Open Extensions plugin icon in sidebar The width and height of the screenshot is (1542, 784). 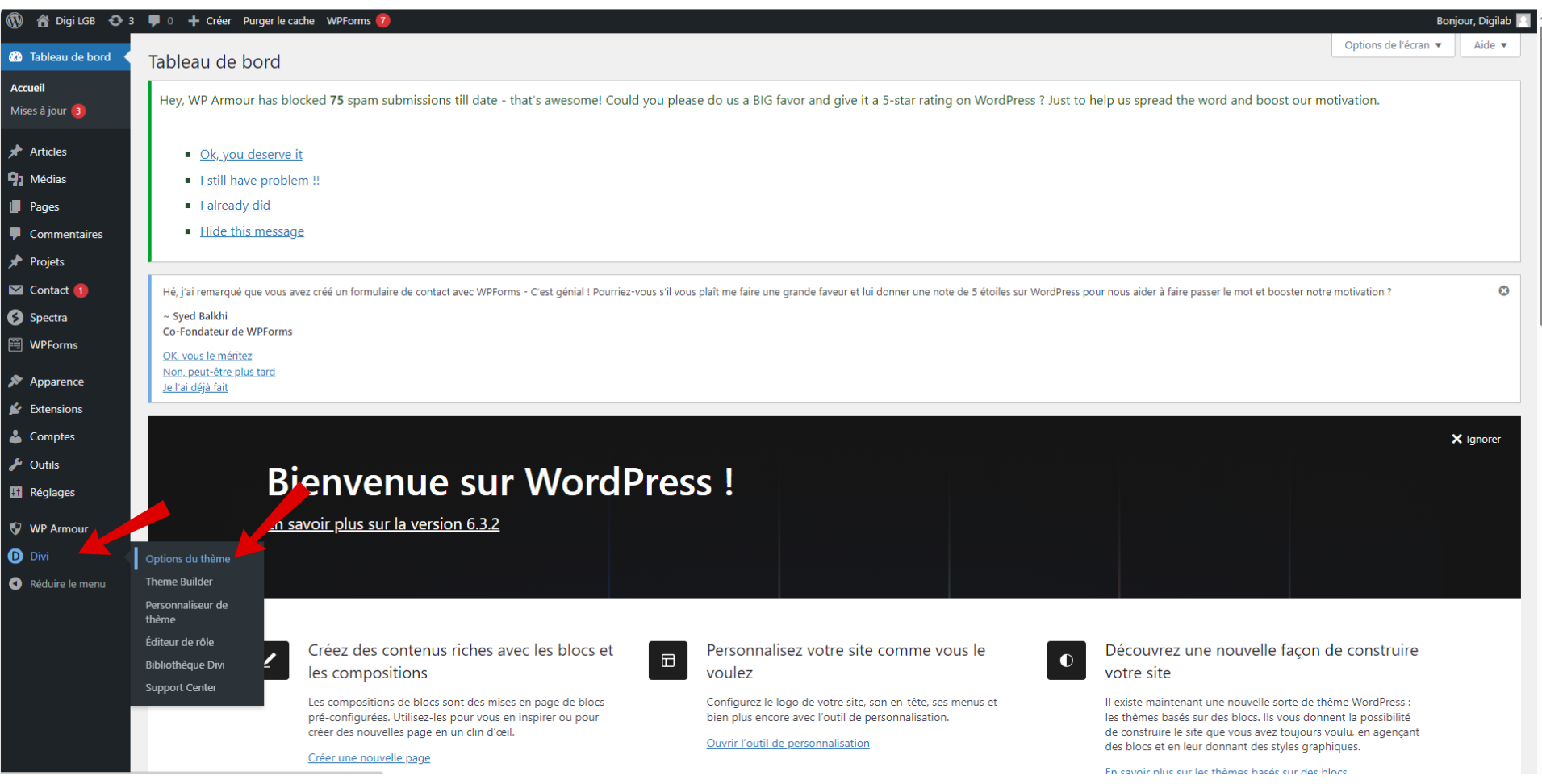(x=15, y=409)
